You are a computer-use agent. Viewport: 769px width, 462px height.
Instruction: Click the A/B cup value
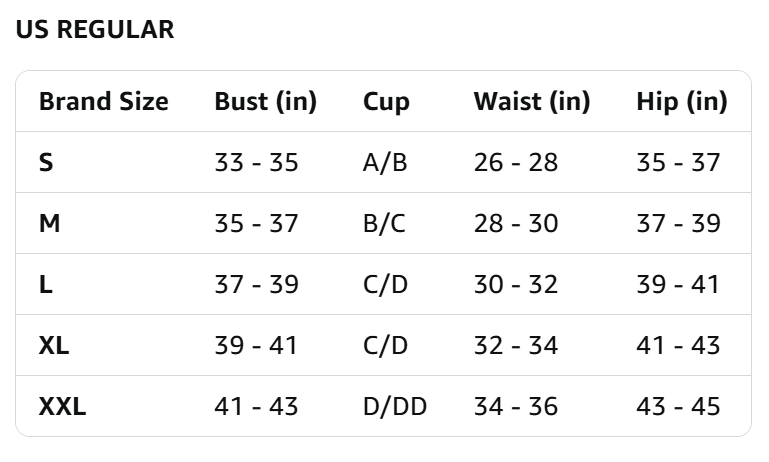385,162
